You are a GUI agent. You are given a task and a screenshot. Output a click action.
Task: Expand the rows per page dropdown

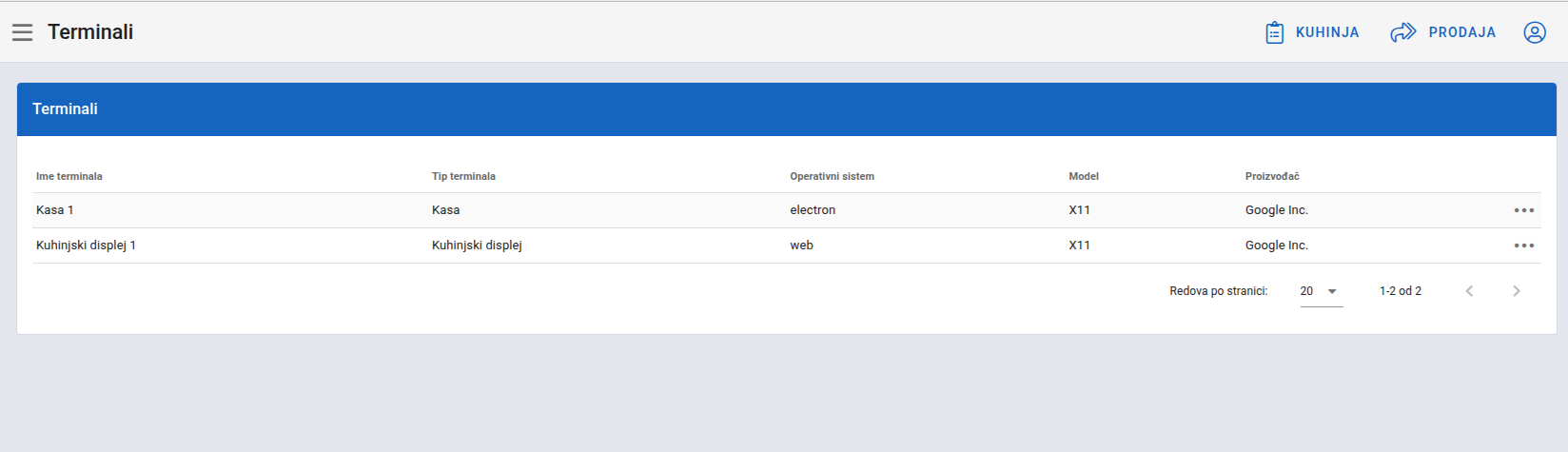point(1321,291)
